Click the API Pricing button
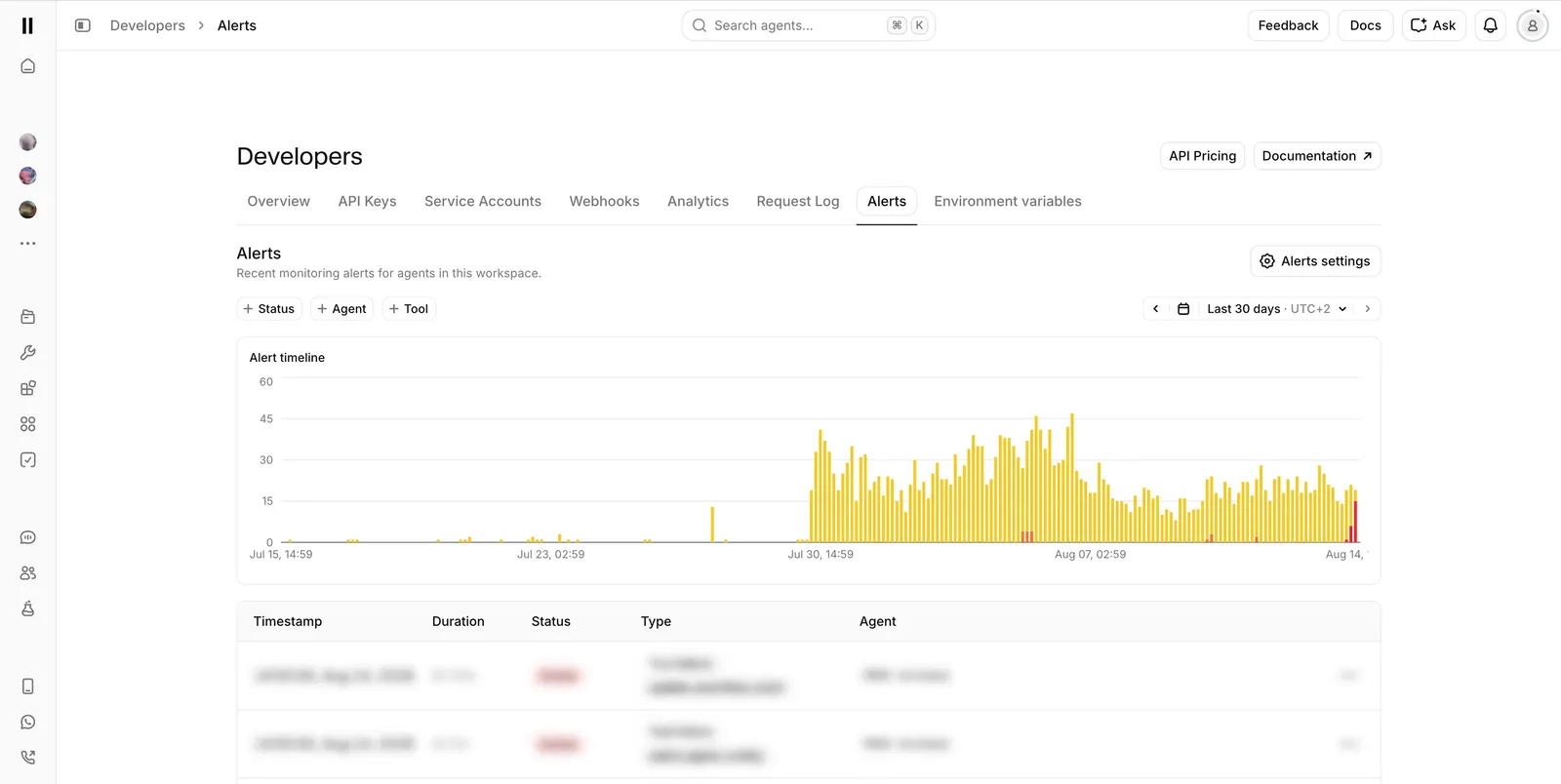Viewport: 1561px width, 784px height. [1203, 156]
